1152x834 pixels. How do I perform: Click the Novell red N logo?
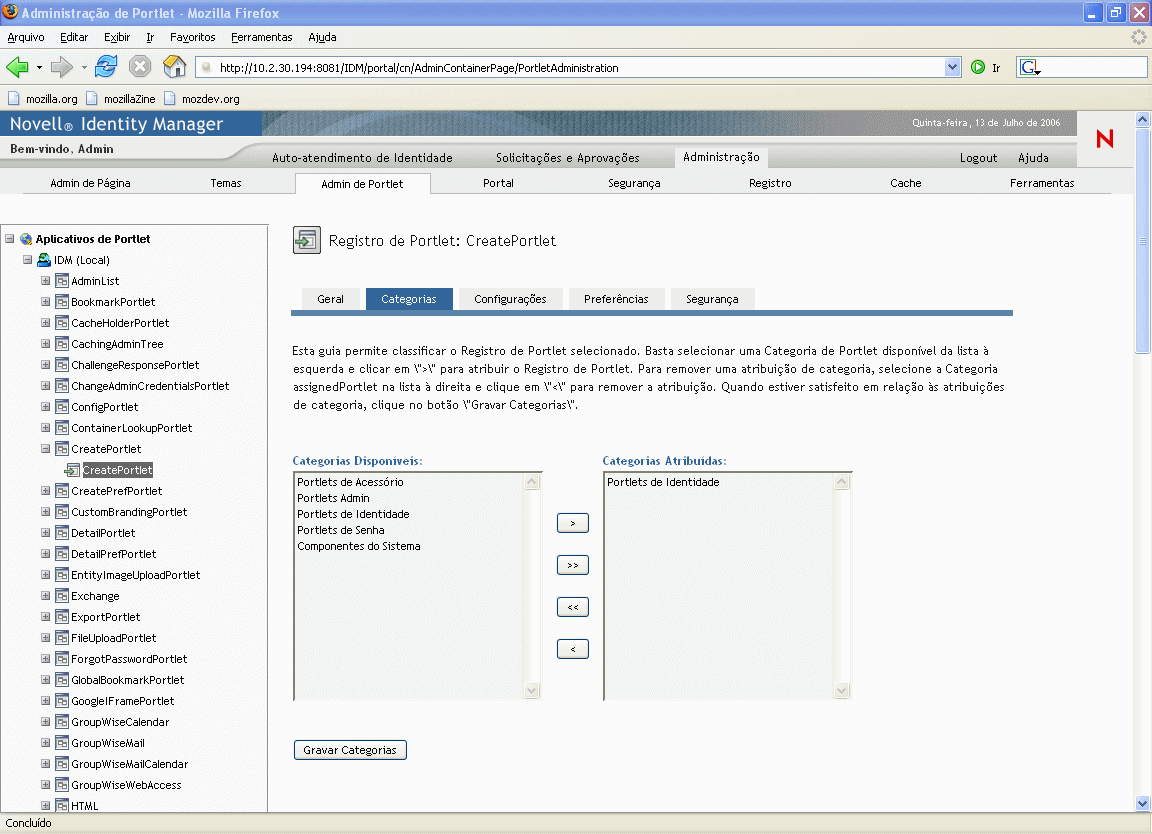(1104, 138)
